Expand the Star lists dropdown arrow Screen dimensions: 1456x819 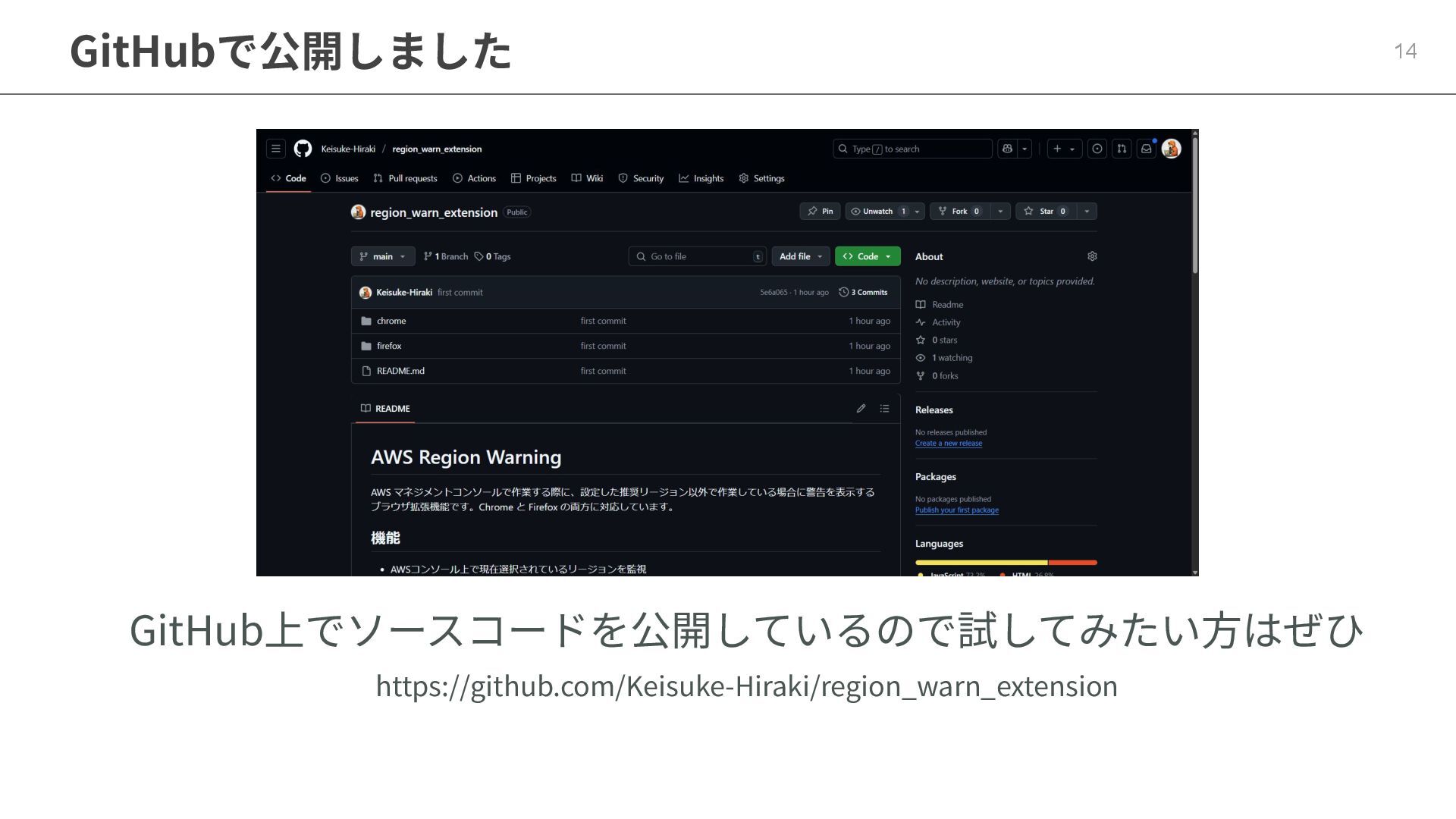tap(1087, 211)
